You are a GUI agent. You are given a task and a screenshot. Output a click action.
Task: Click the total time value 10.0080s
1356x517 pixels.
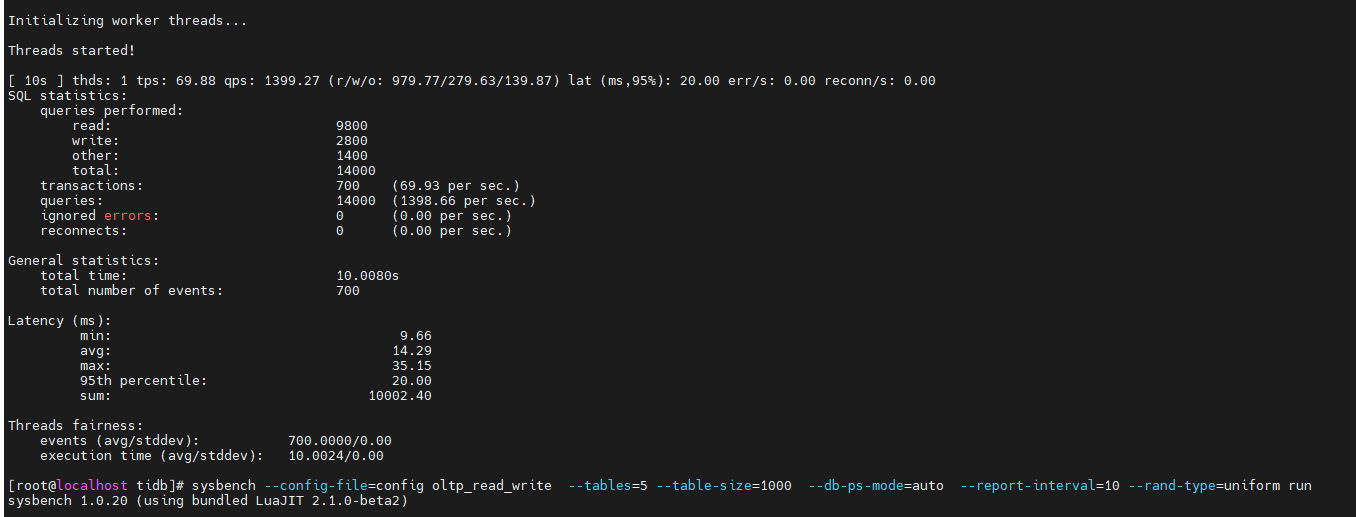[368, 275]
